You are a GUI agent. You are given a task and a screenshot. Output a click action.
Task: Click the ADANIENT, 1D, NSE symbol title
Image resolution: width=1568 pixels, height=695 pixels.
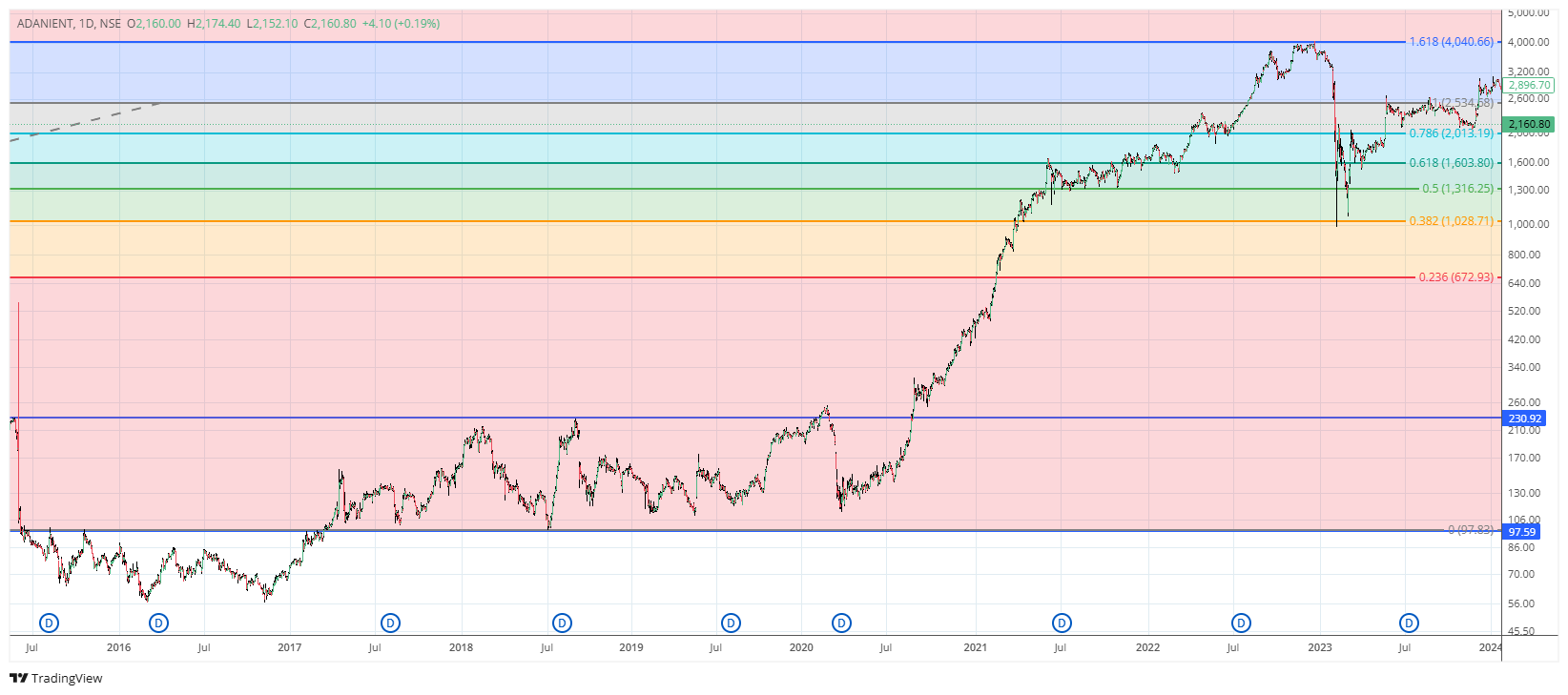pyautogui.click(x=69, y=24)
